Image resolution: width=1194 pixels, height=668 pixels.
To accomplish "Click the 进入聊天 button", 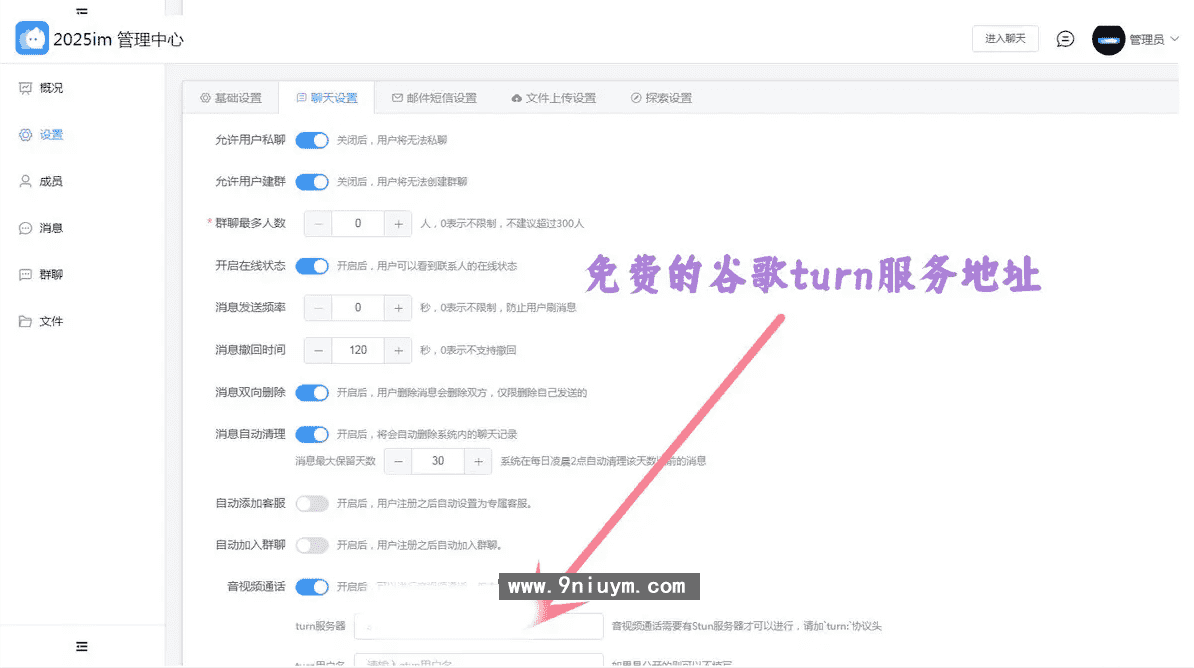I will (x=1005, y=38).
